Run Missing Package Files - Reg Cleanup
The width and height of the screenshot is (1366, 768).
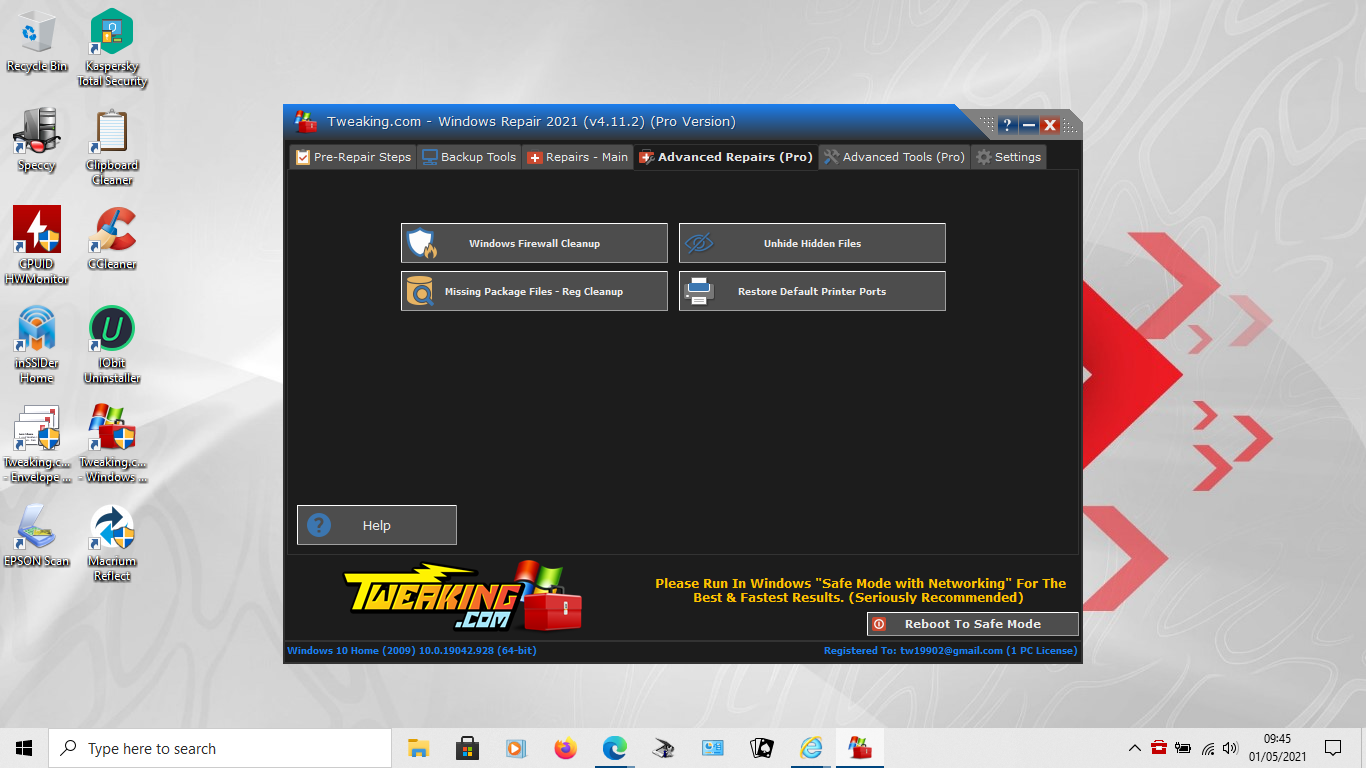click(534, 291)
